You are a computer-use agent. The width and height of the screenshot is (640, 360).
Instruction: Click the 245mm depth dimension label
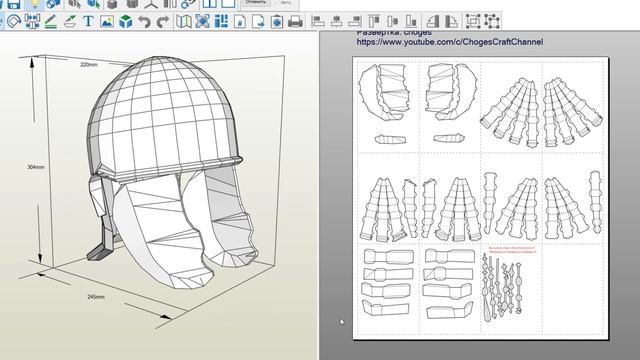pos(96,297)
